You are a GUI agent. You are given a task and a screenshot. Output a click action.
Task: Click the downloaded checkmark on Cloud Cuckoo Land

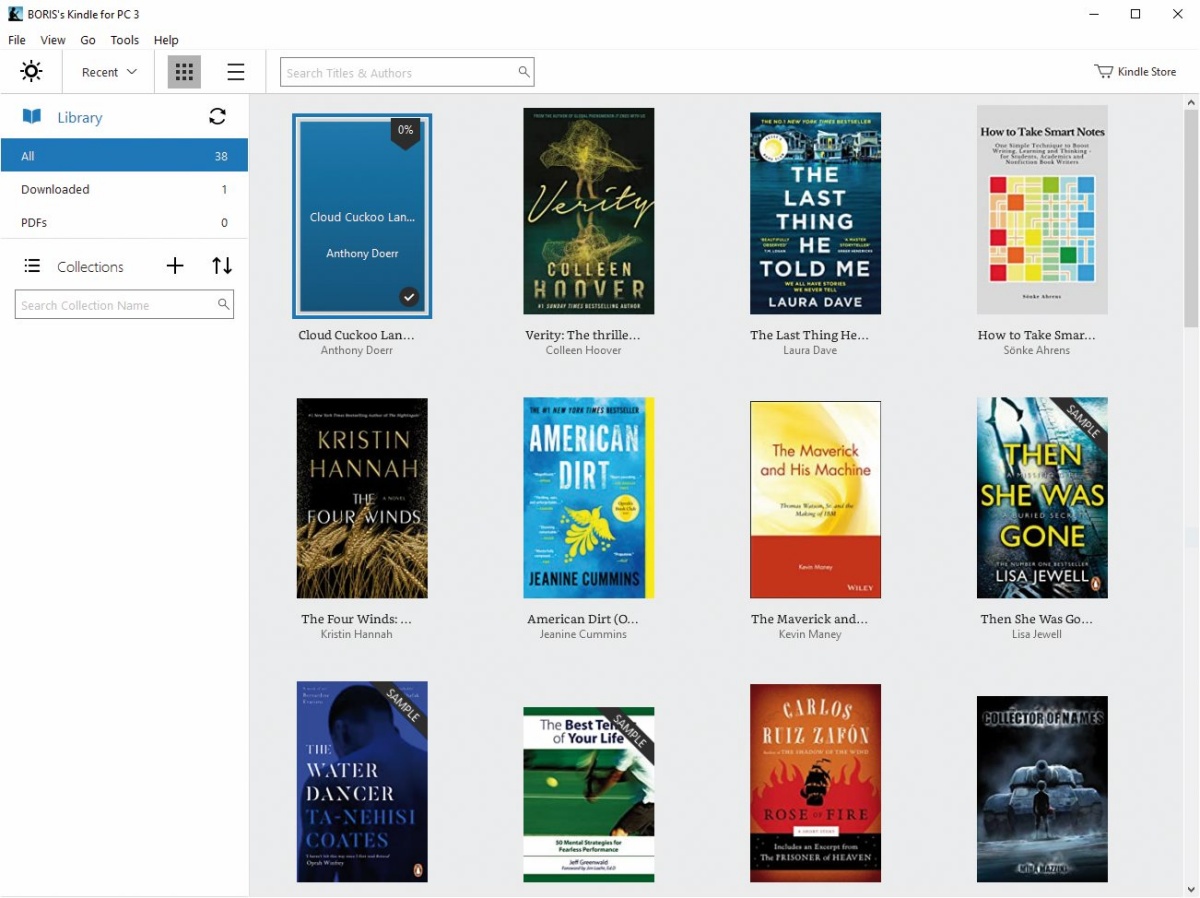pyautogui.click(x=409, y=297)
